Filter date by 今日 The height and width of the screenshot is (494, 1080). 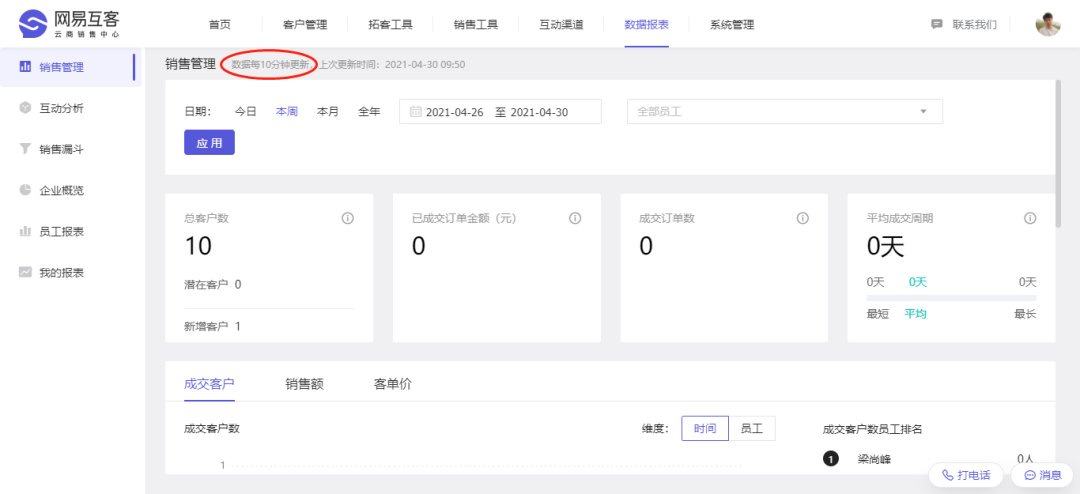pos(246,112)
